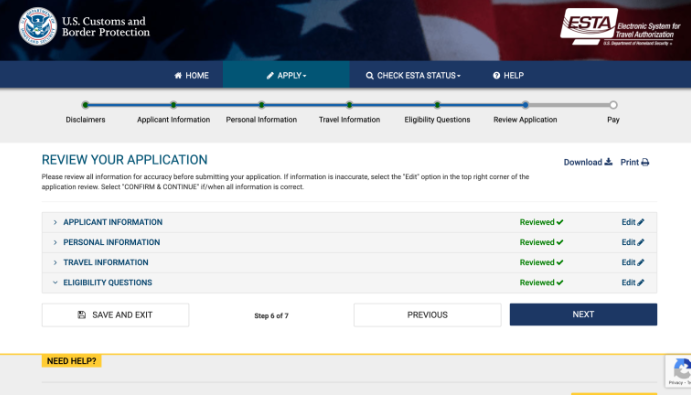
Task: Click the reCAPTCHA badge
Action: pos(679,371)
